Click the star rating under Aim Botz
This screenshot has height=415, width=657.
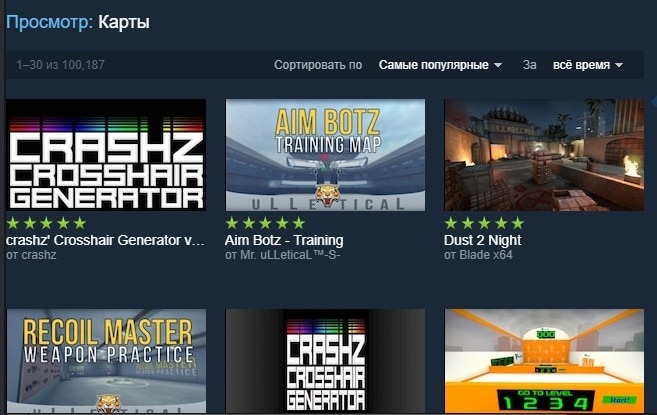pos(265,223)
